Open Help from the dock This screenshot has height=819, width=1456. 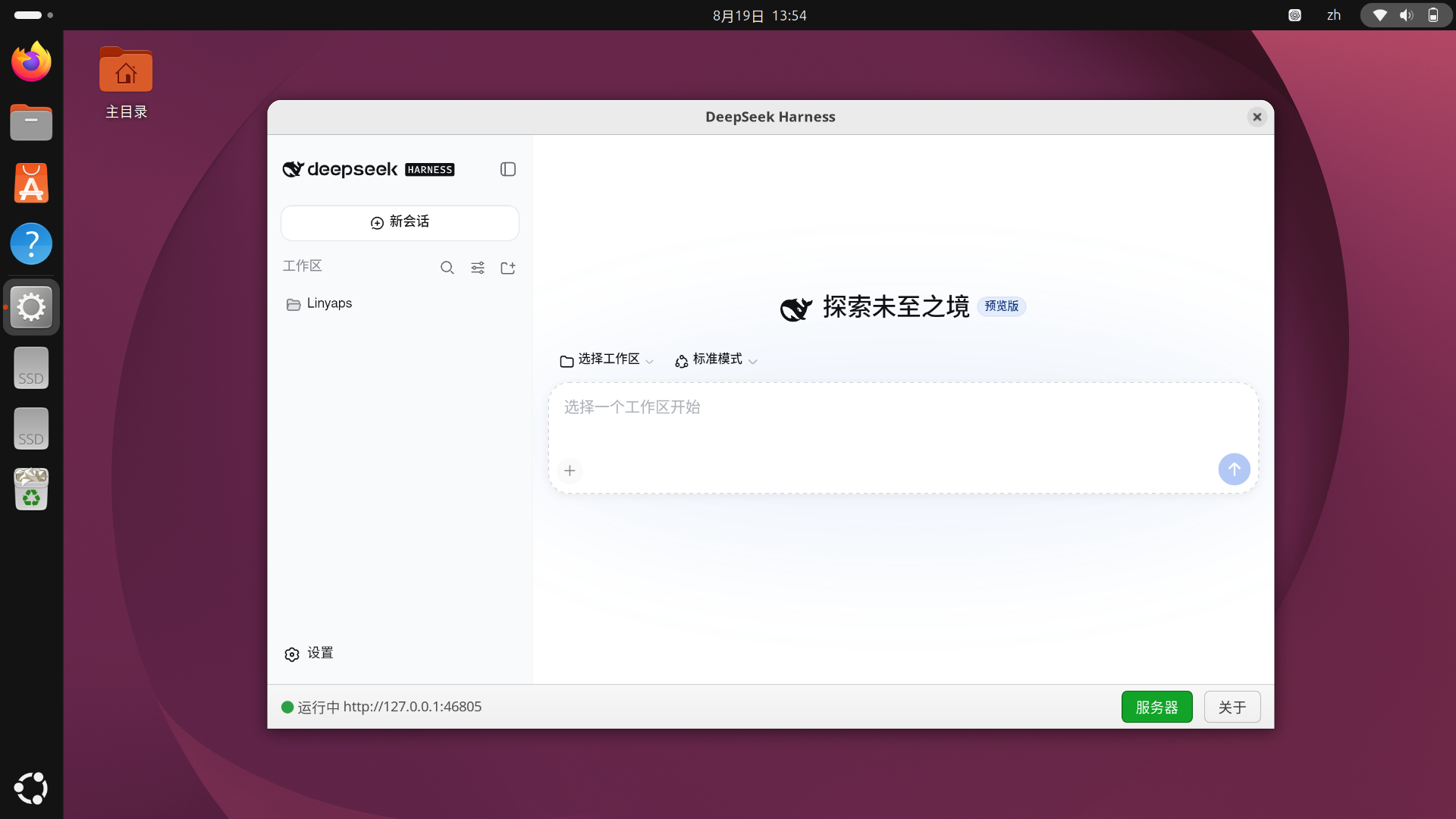click(x=31, y=244)
